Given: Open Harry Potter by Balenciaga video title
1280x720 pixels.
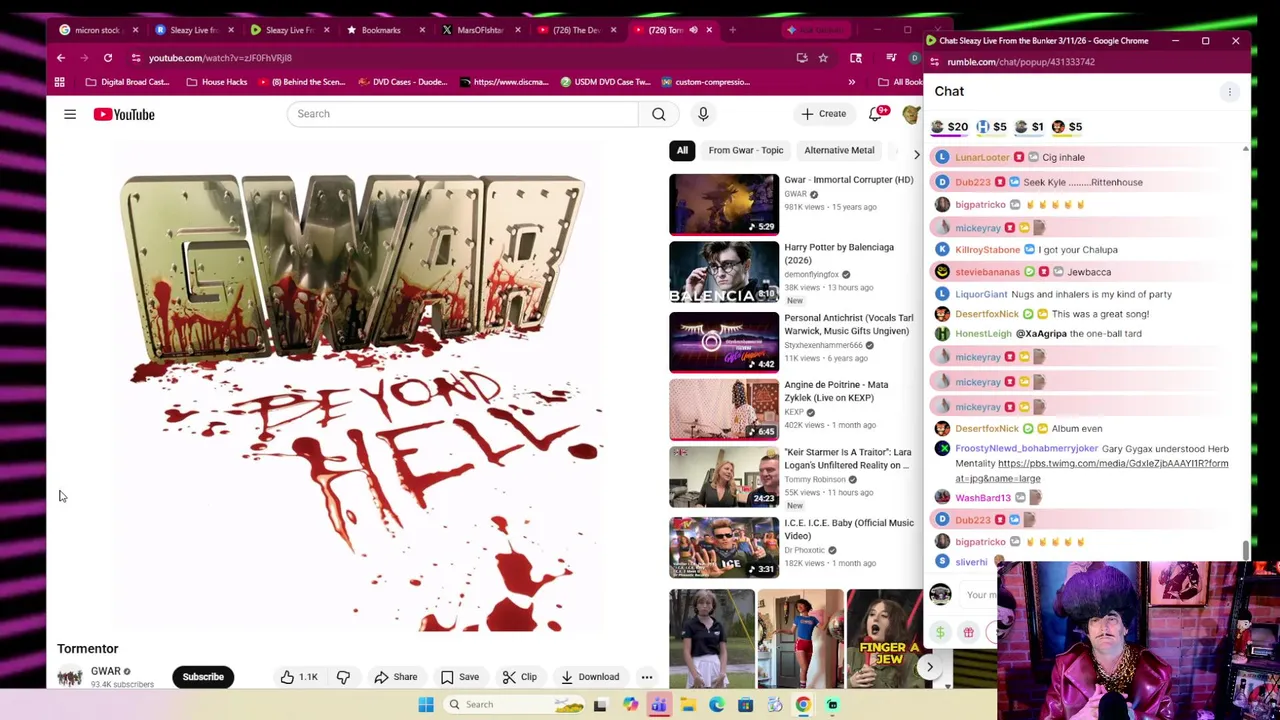Looking at the screenshot, I should coord(839,253).
